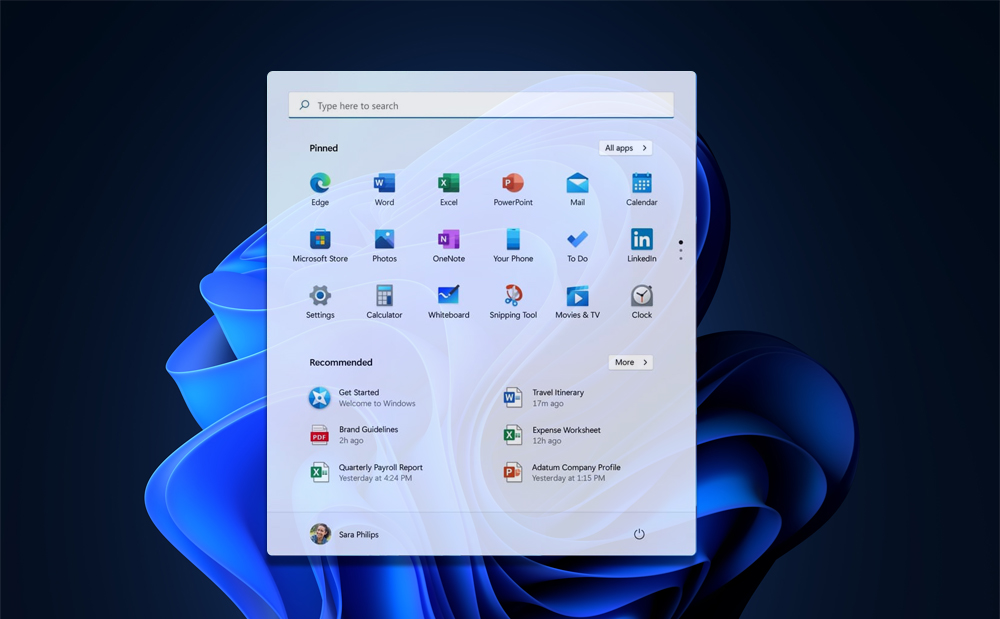The image size is (1000, 619).
Task: Open the Your Phone app
Action: [x=513, y=245]
